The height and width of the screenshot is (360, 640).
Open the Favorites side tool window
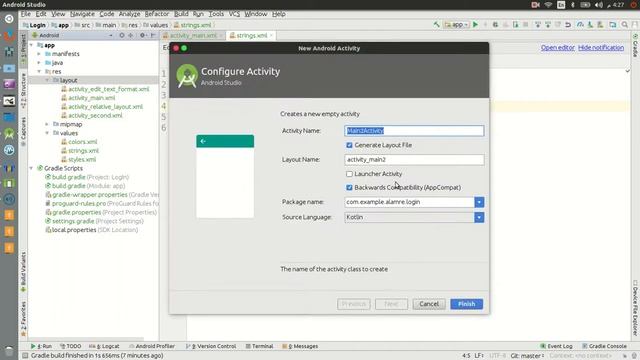(23, 319)
